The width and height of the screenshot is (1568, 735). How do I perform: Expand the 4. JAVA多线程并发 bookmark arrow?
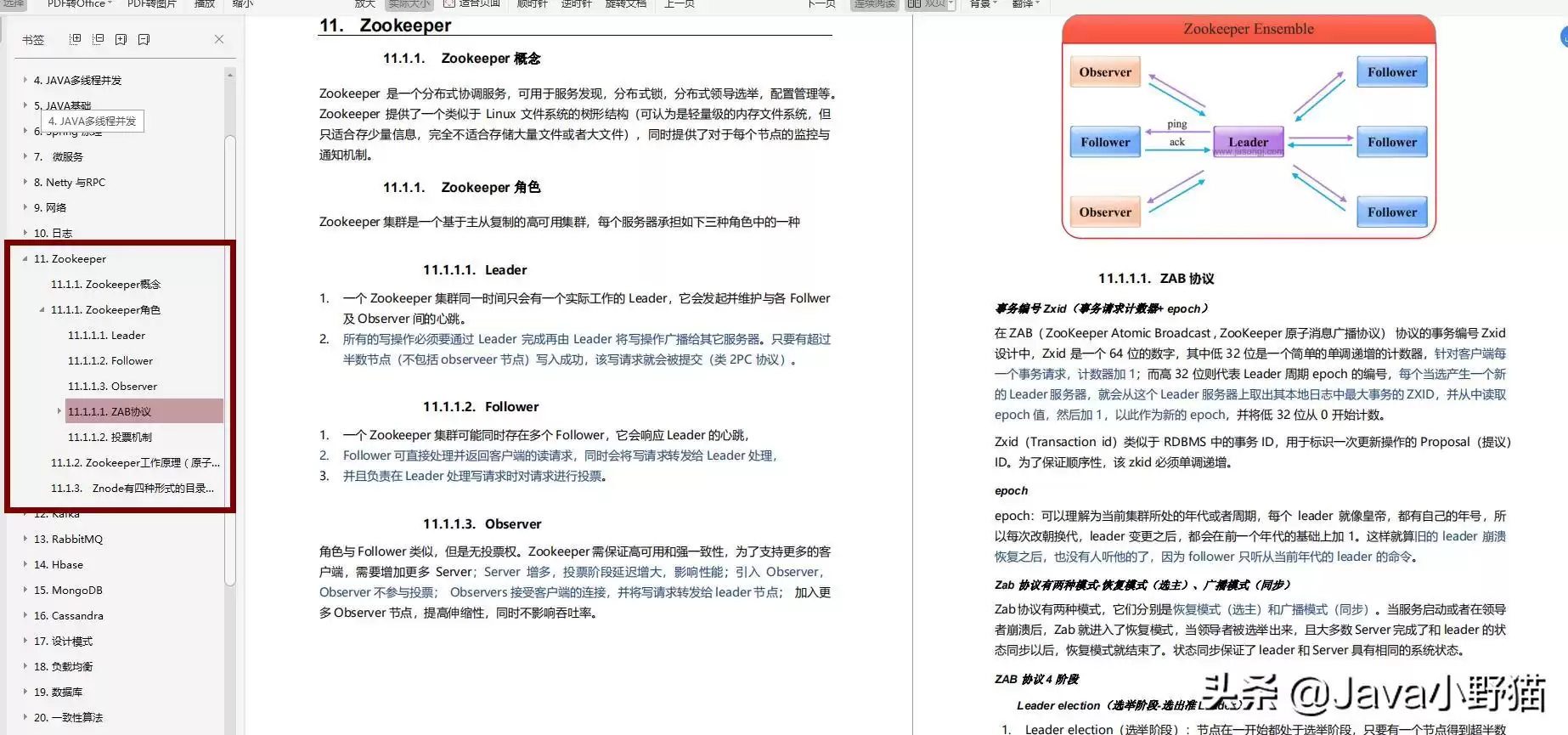(25, 80)
